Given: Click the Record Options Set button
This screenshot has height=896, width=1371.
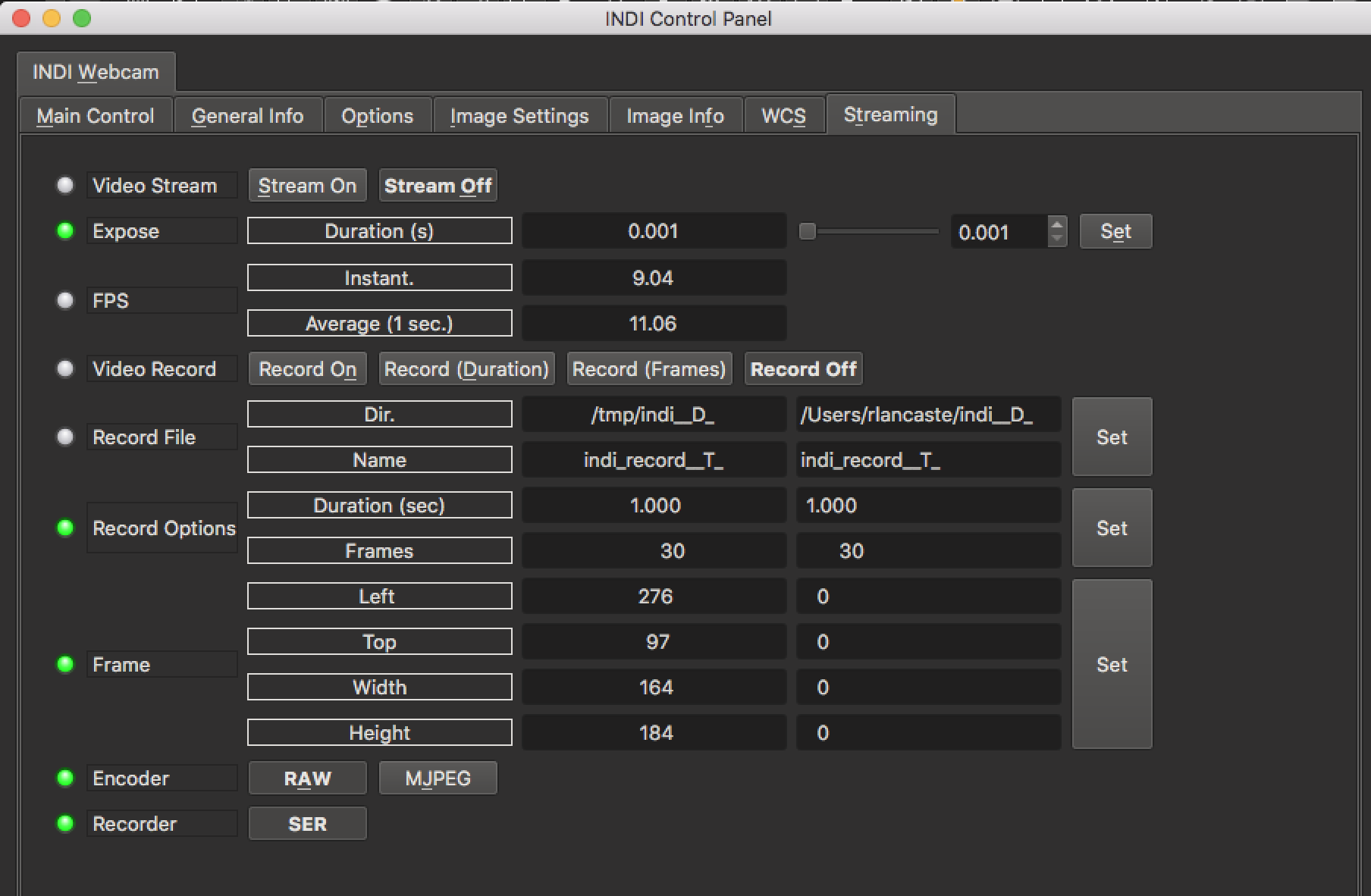Looking at the screenshot, I should coord(1112,528).
